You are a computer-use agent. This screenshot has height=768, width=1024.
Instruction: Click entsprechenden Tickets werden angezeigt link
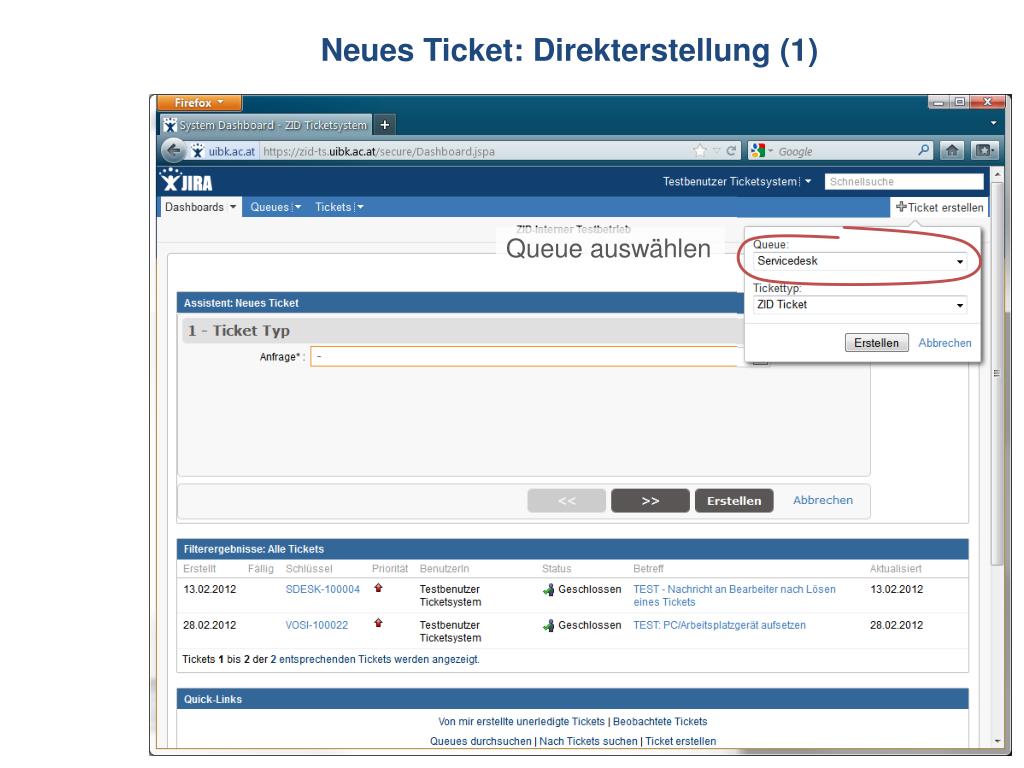click(x=379, y=660)
